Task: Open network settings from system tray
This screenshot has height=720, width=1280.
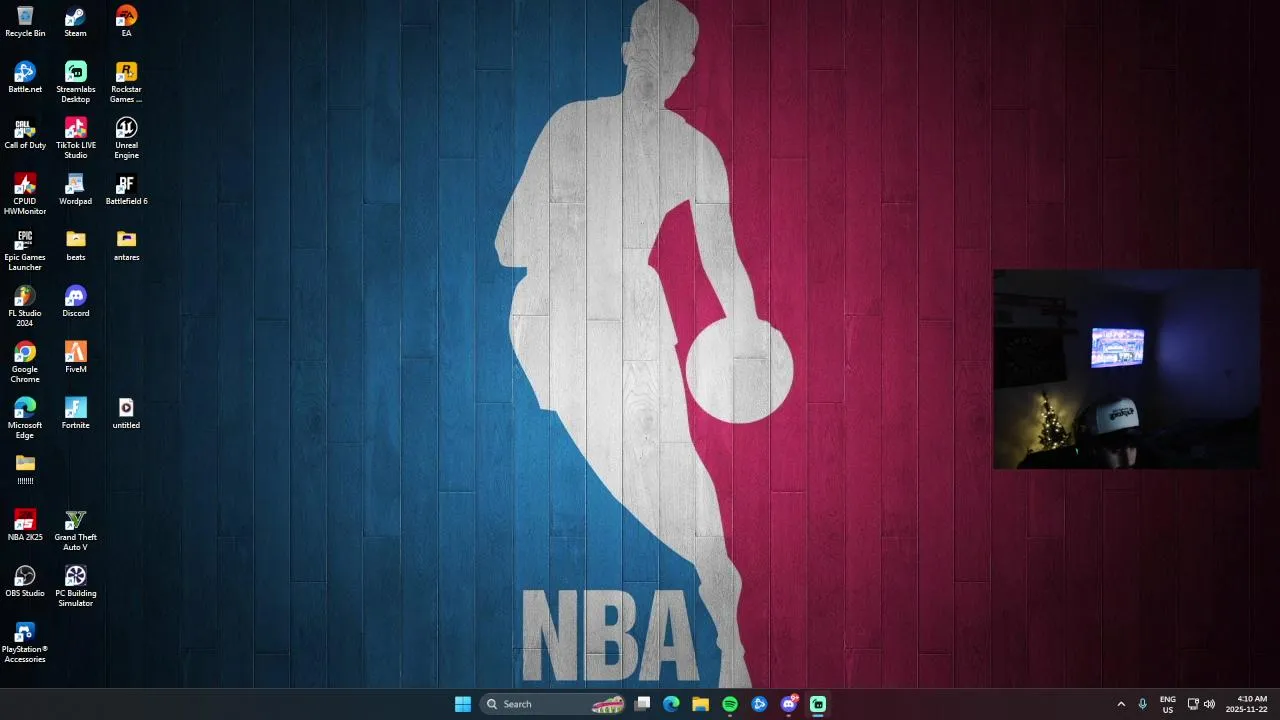Action: [1193, 704]
